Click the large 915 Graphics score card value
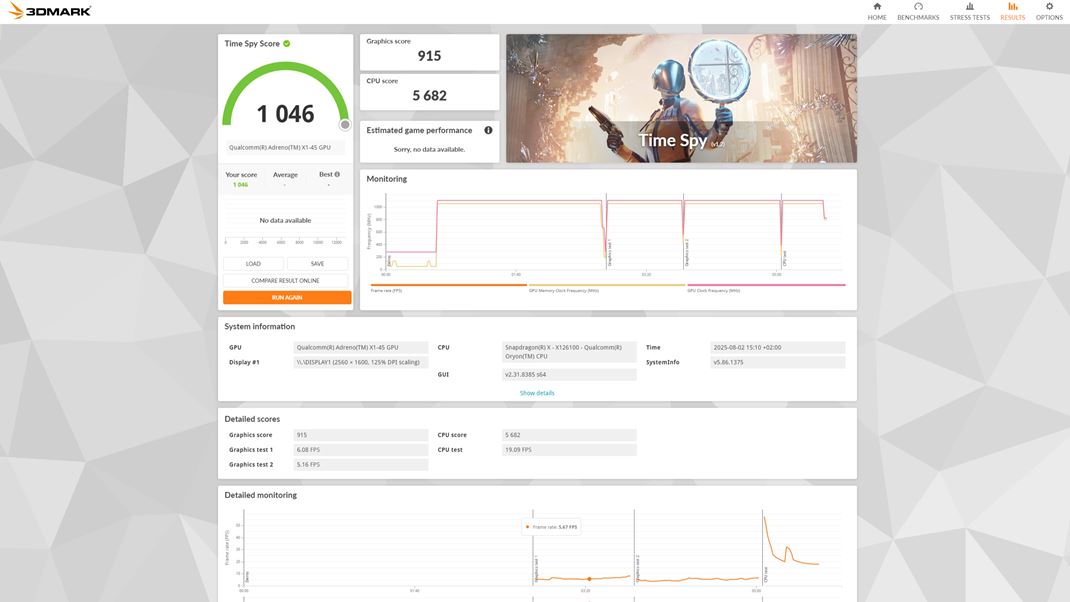This screenshot has width=1070, height=602. pyautogui.click(x=429, y=56)
